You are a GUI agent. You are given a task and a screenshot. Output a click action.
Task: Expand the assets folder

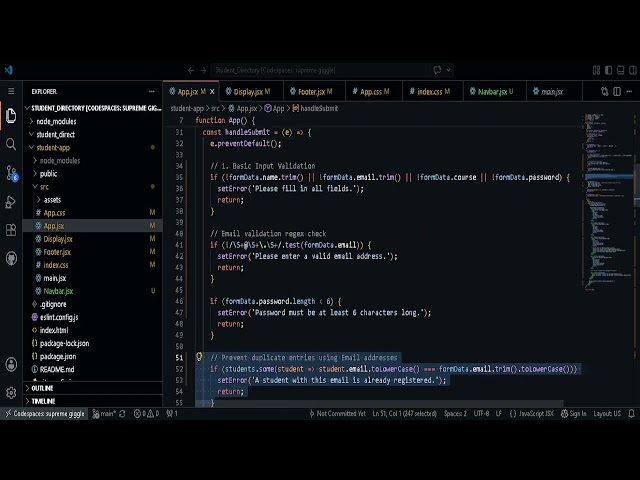point(93,200)
